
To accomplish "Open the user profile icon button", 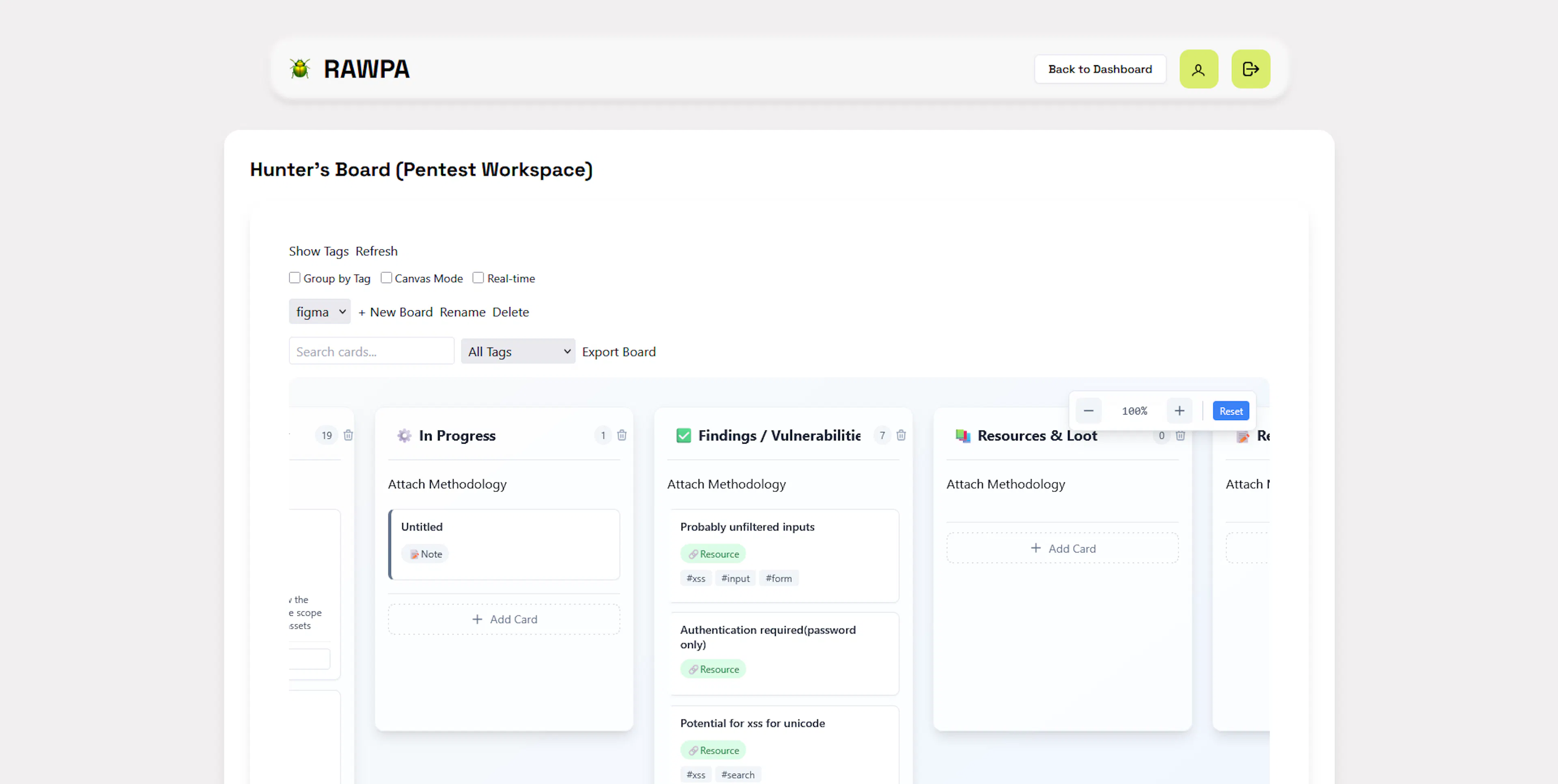I will point(1198,69).
